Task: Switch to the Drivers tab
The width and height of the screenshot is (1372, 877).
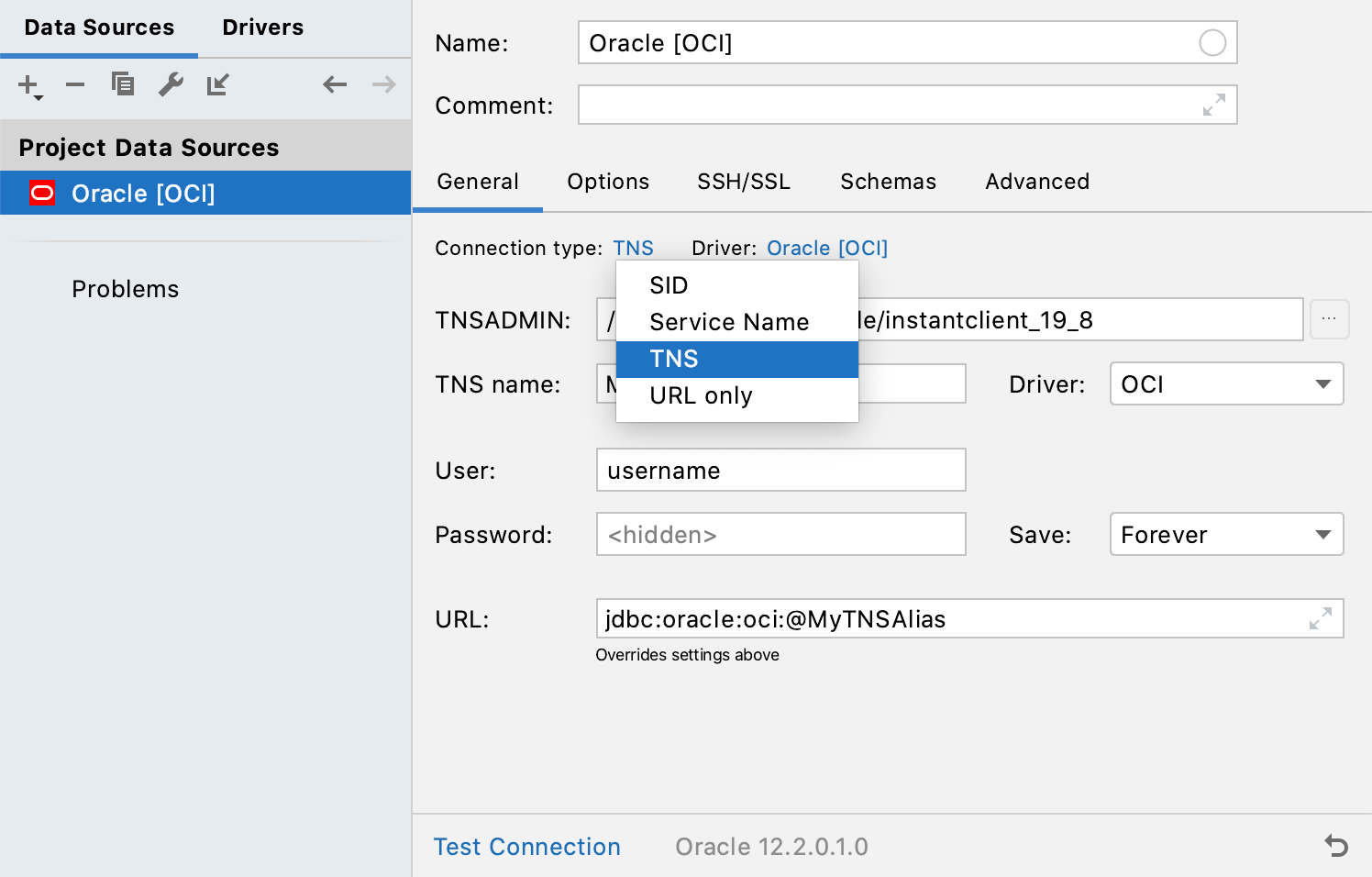Action: pyautogui.click(x=262, y=27)
